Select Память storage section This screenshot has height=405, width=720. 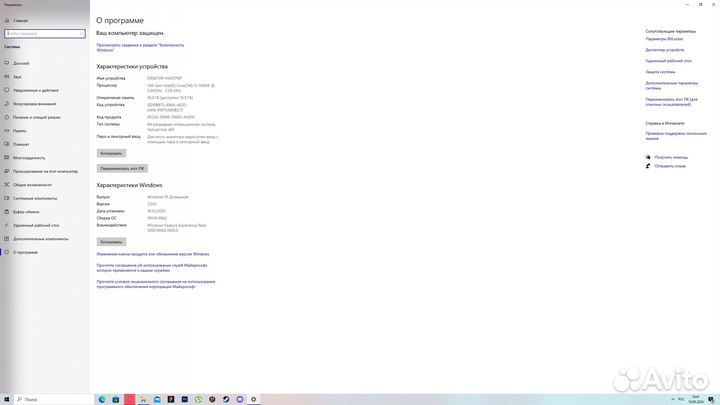[x=20, y=131]
